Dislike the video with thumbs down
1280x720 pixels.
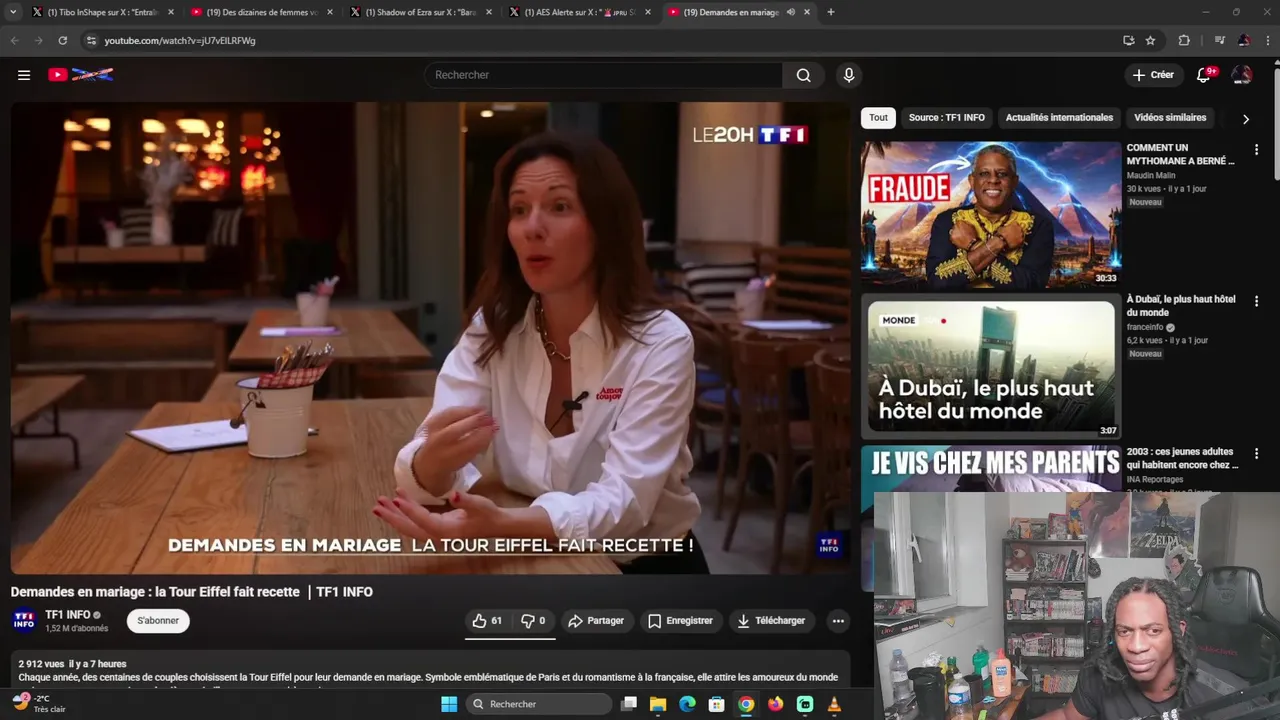coord(534,621)
